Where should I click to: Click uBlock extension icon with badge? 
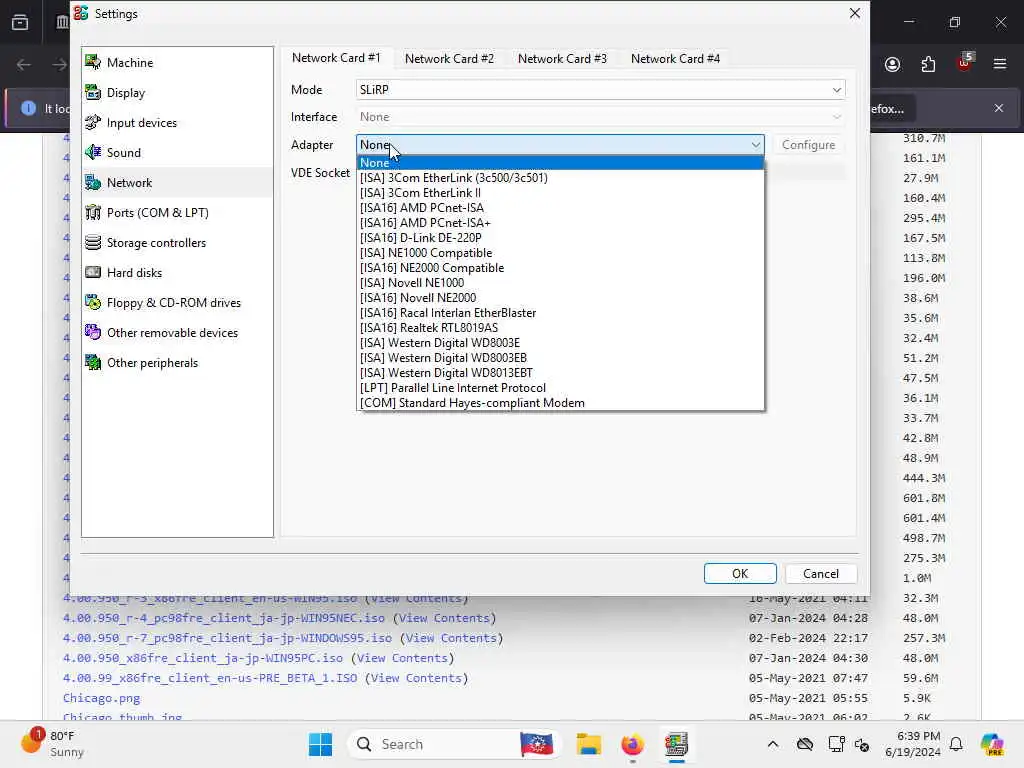(x=965, y=63)
